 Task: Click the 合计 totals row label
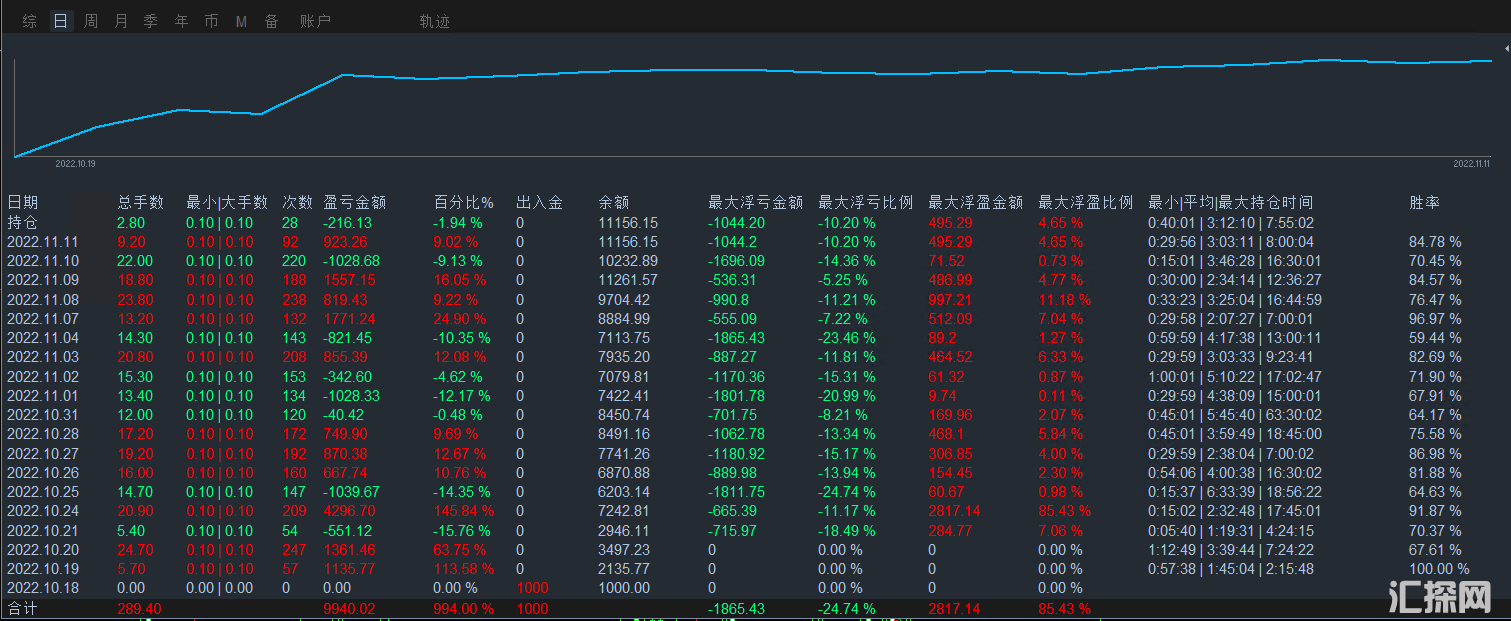pyautogui.click(x=22, y=608)
